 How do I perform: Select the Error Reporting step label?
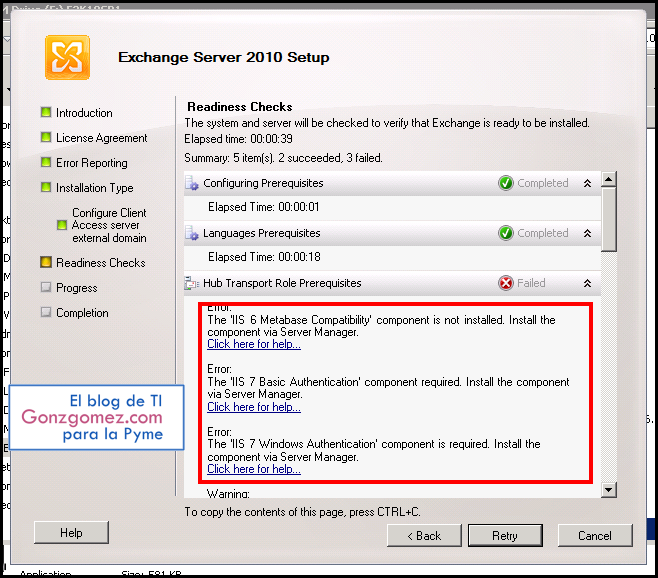[x=92, y=163]
